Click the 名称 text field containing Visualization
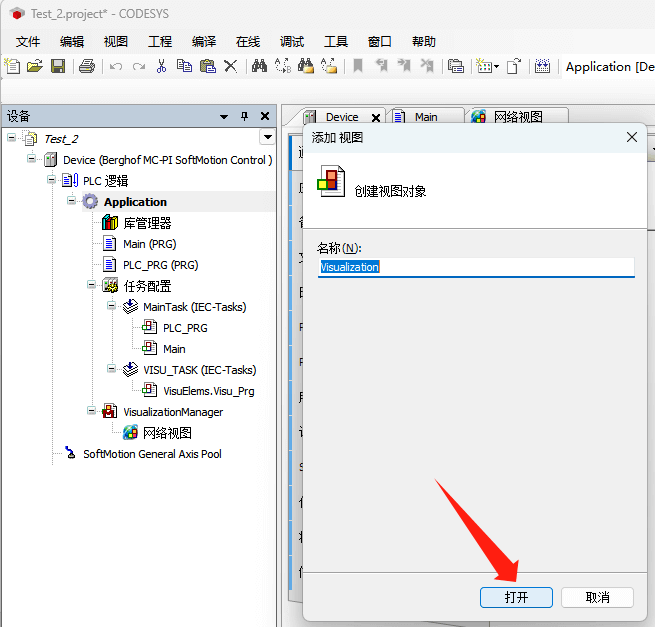This screenshot has height=627, width=655. click(476, 267)
